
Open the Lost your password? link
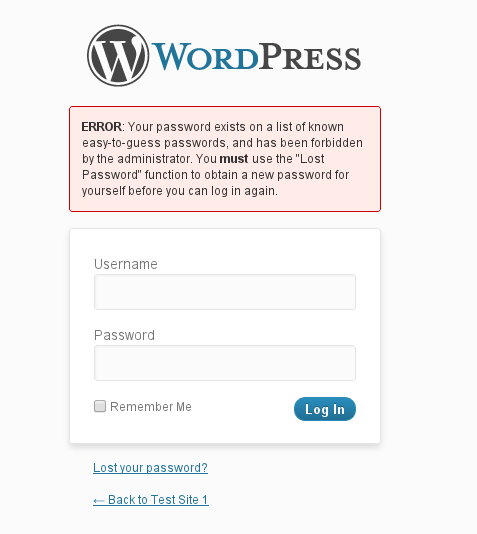pos(150,468)
